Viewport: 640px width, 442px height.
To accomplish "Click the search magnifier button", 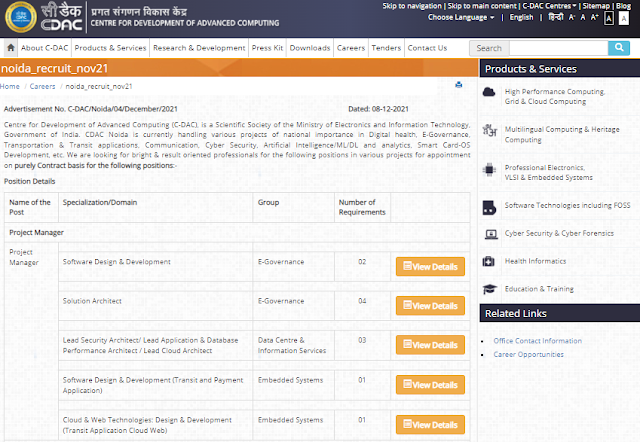I will (619, 48).
